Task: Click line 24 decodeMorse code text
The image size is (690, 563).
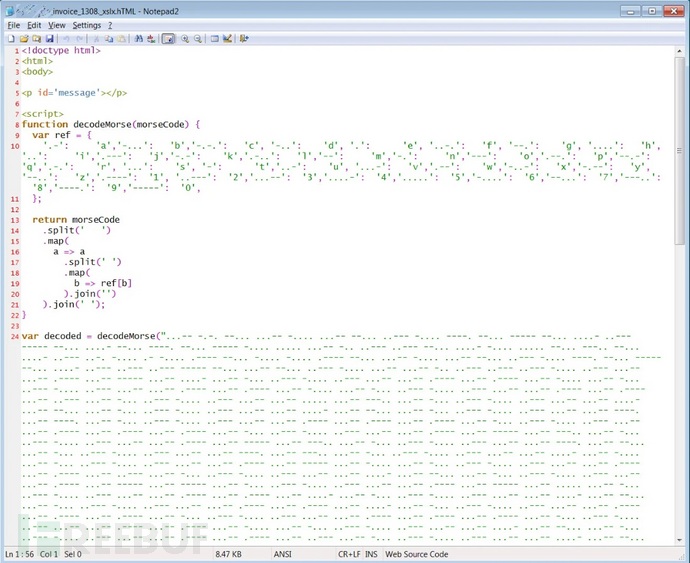Action: coord(110,336)
